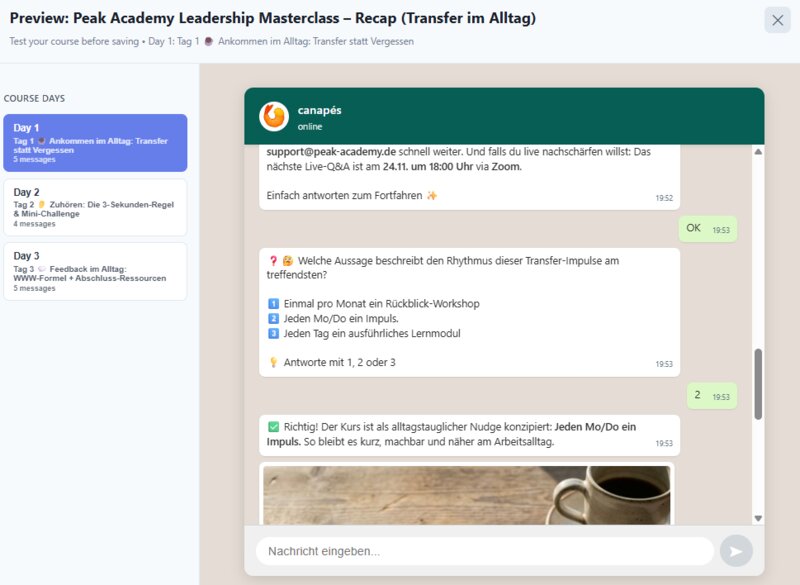Screen dimensions: 800x585
Task: Click the sent OK message bubble
Action: click(707, 228)
